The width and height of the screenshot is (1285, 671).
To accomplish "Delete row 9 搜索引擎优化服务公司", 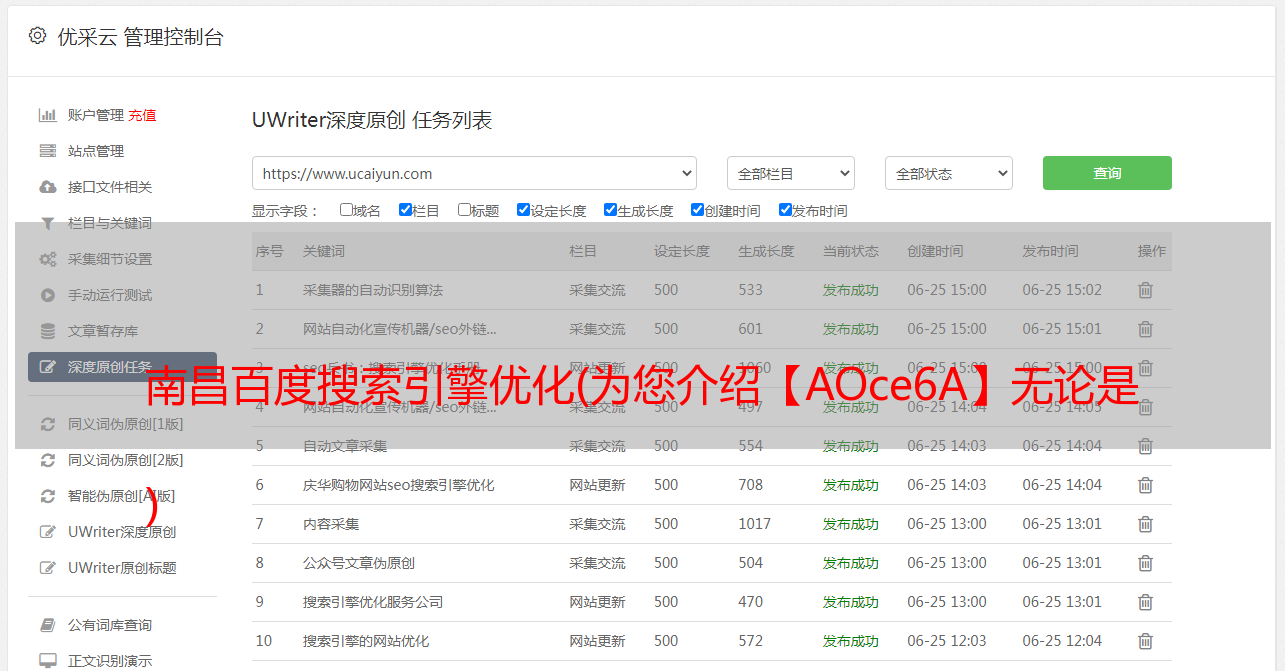I will (x=1145, y=602).
